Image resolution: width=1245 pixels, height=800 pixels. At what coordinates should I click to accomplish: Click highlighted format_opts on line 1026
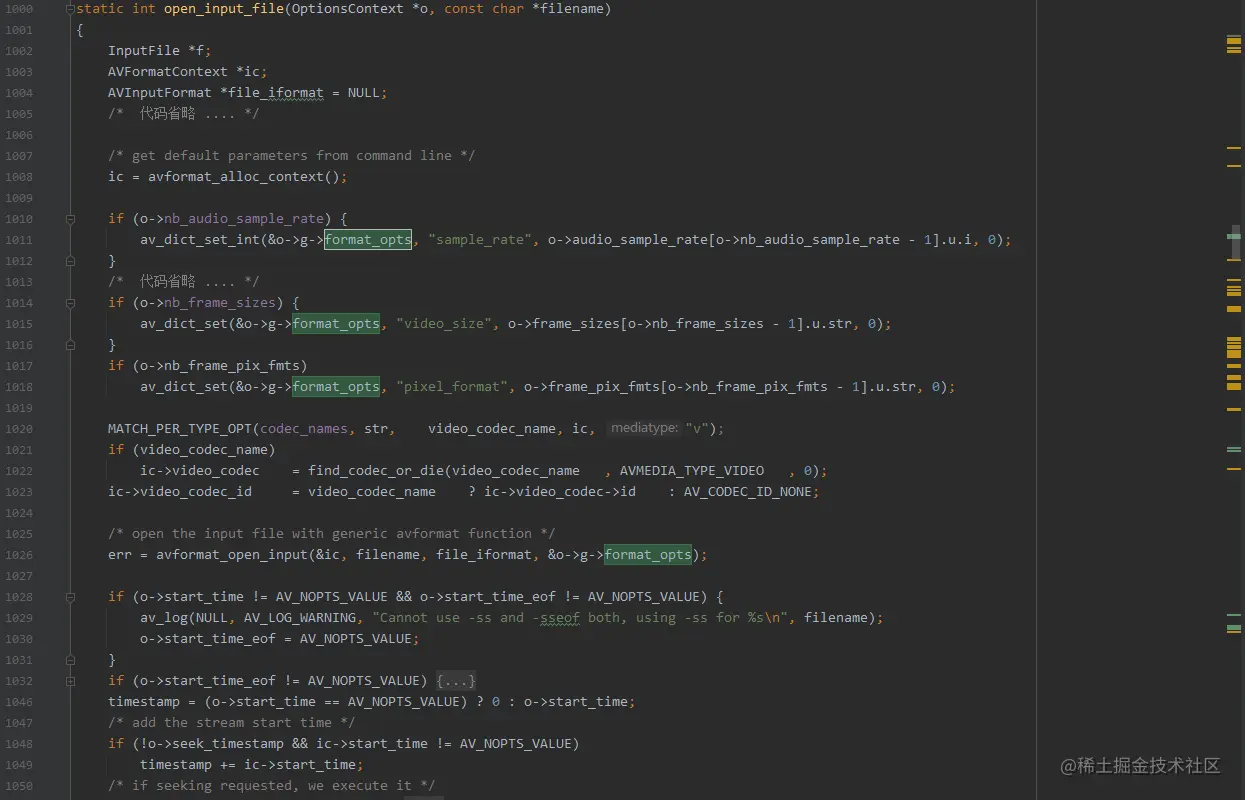pos(648,555)
